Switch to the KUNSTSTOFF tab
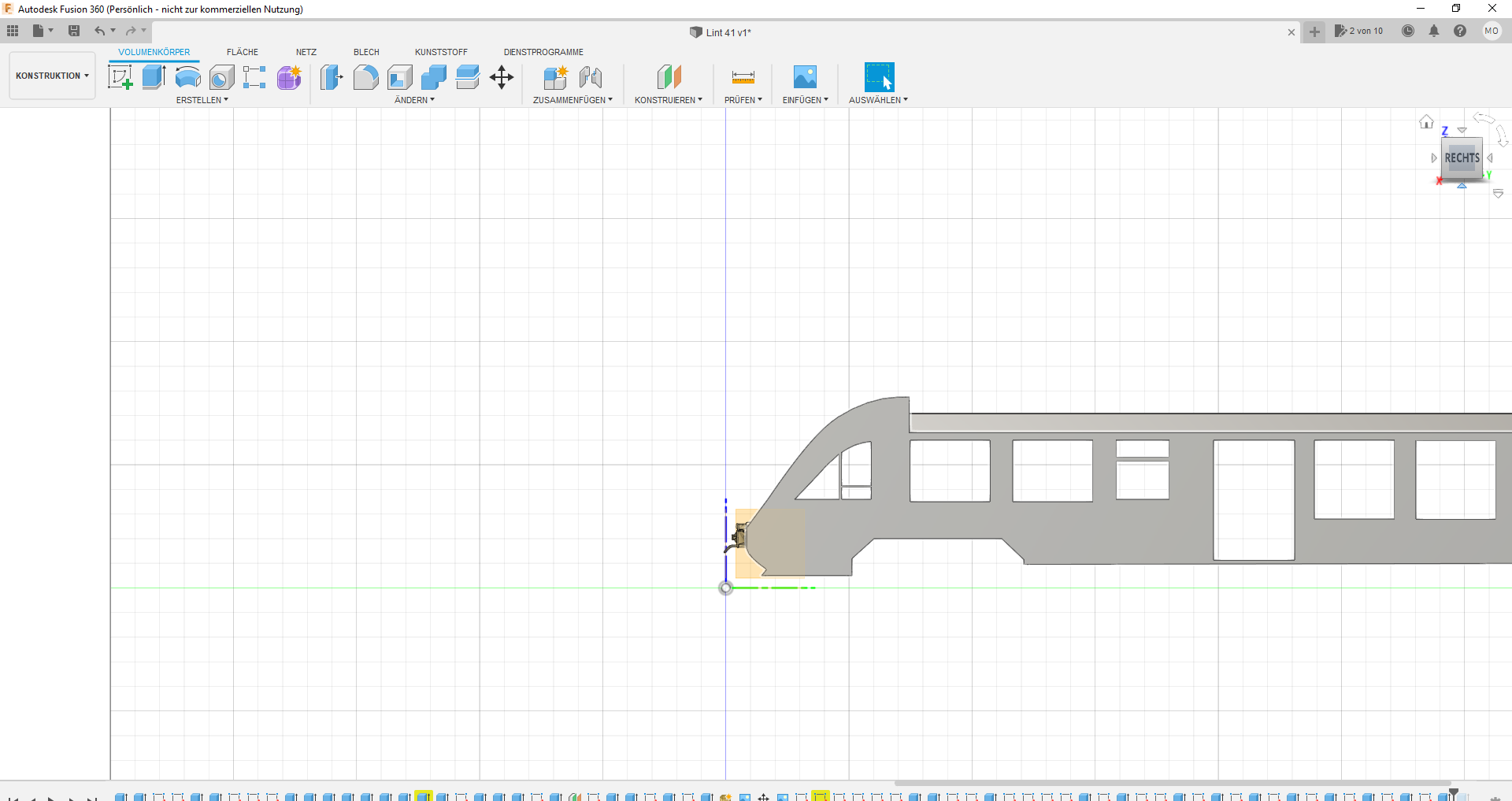Screen dimensions: 1512x801 click(441, 52)
